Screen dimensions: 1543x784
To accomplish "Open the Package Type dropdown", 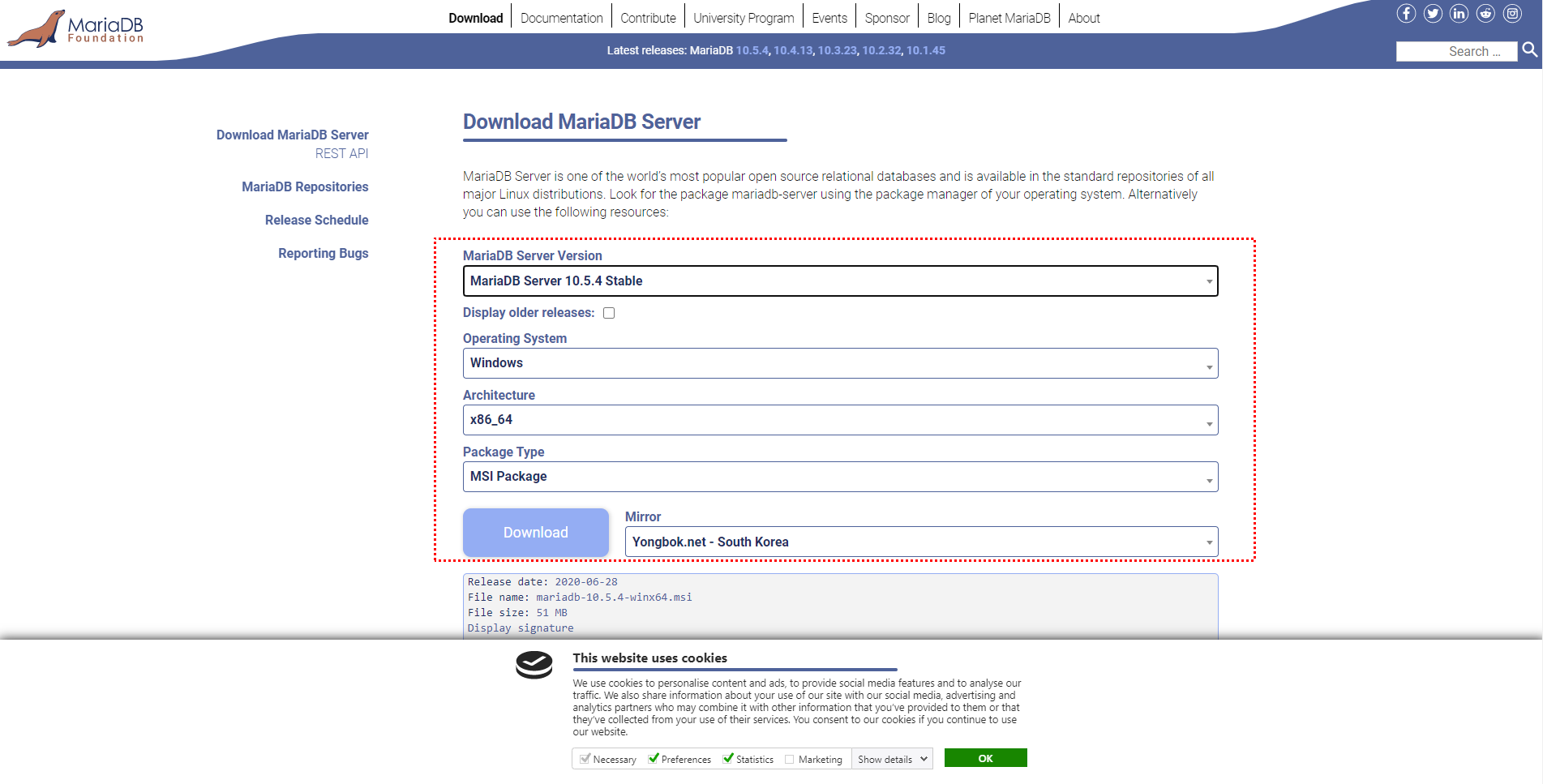I will (x=840, y=477).
